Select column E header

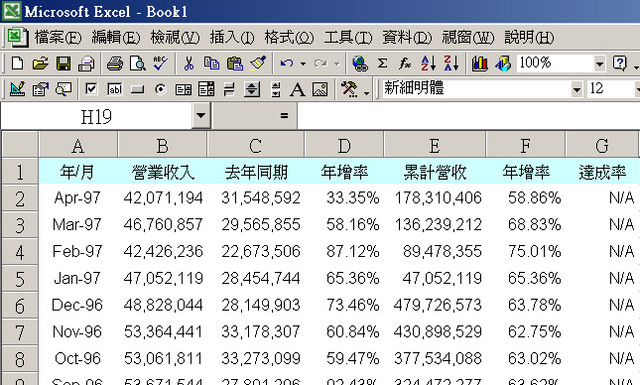[x=434, y=145]
